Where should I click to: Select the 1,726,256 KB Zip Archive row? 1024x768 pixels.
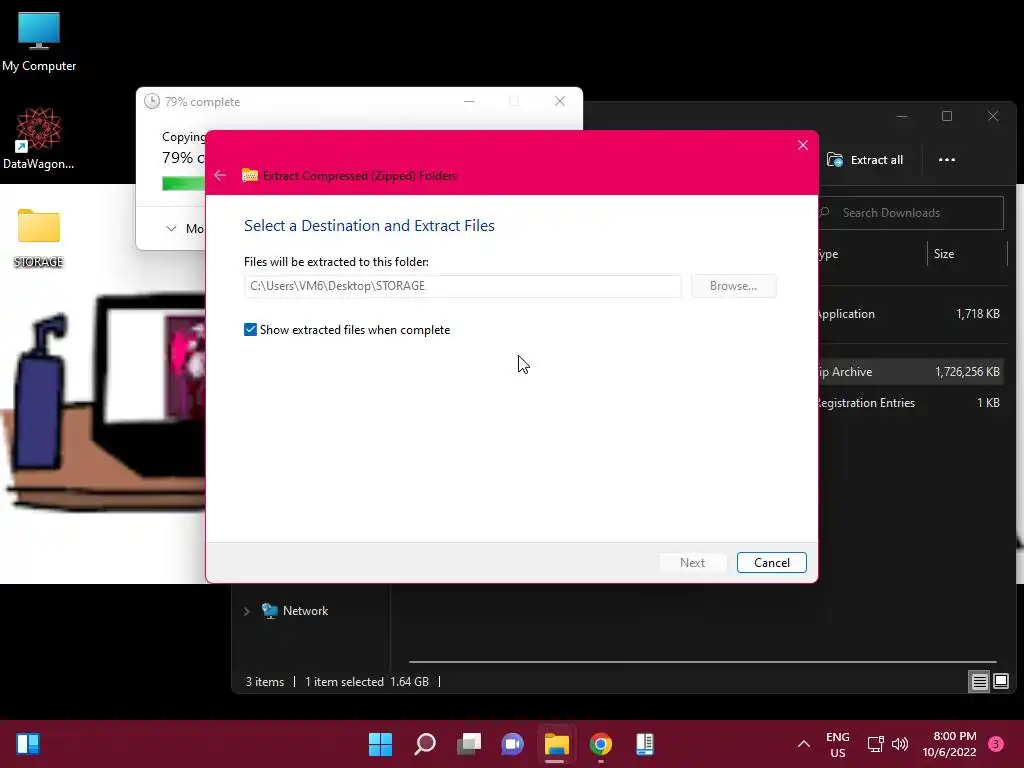tap(911, 372)
